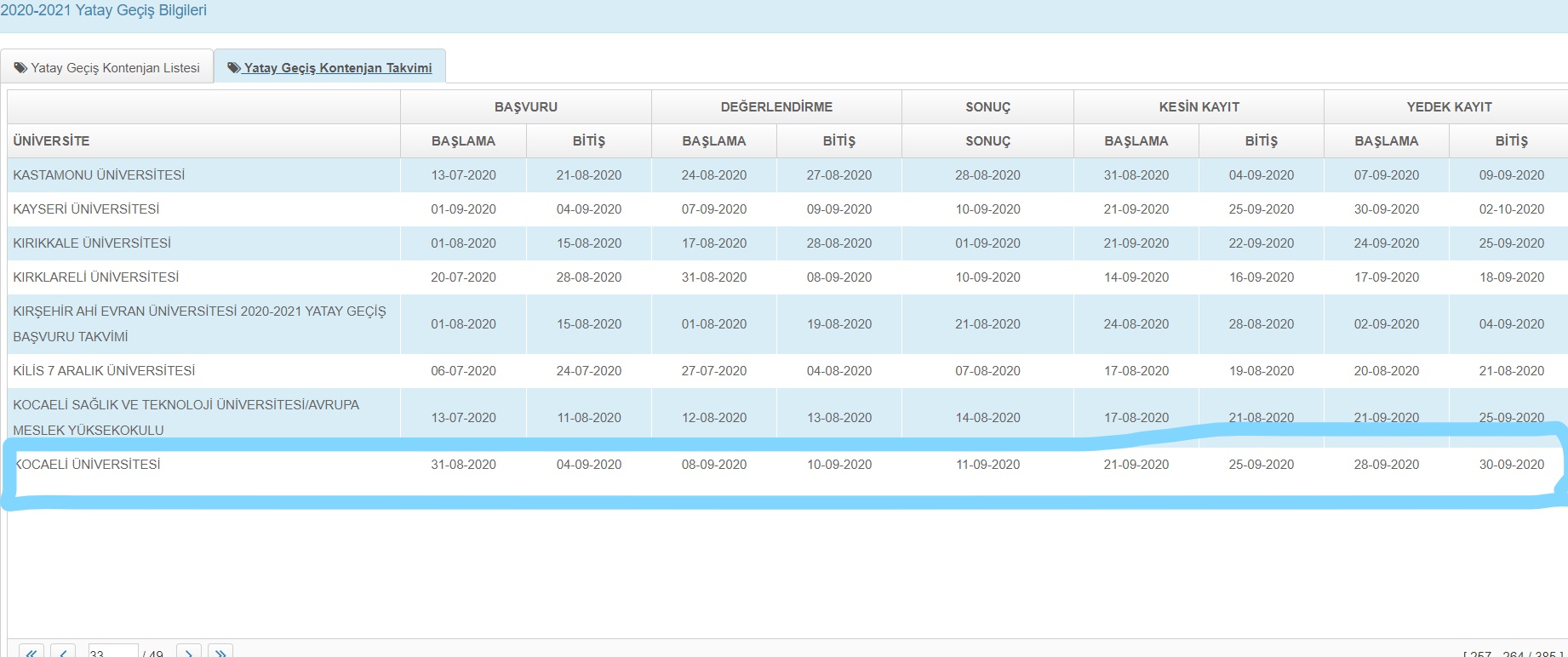Select the KIRŞEHİR AHİ EVRAN ÜNİVERSİTESİ row name
The width and height of the screenshot is (1568, 657).
tap(199, 323)
